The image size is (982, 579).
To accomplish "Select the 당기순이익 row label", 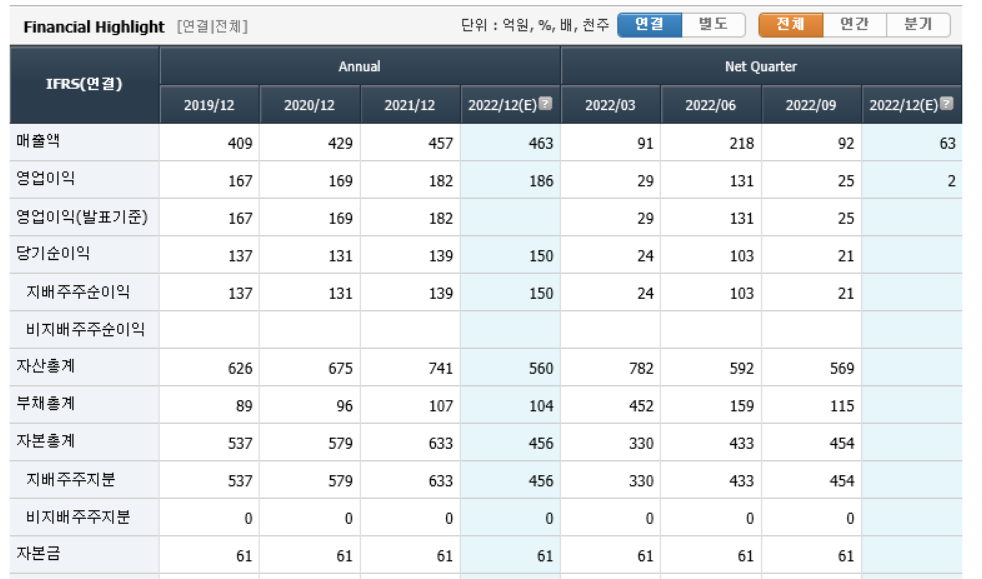I will (53, 254).
